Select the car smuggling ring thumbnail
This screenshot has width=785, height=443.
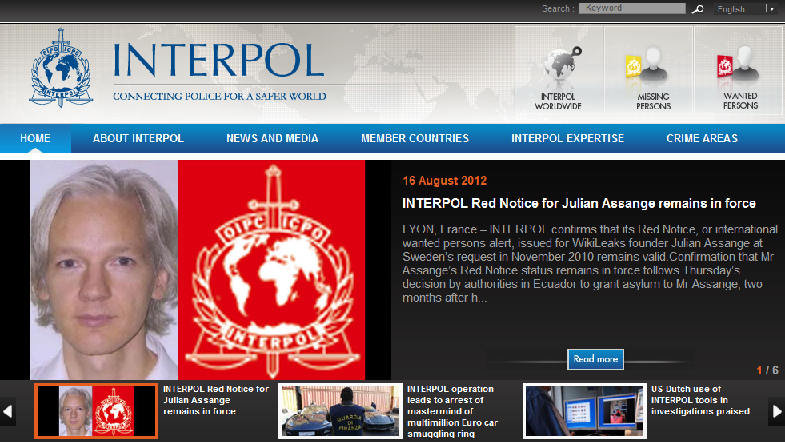(340, 411)
